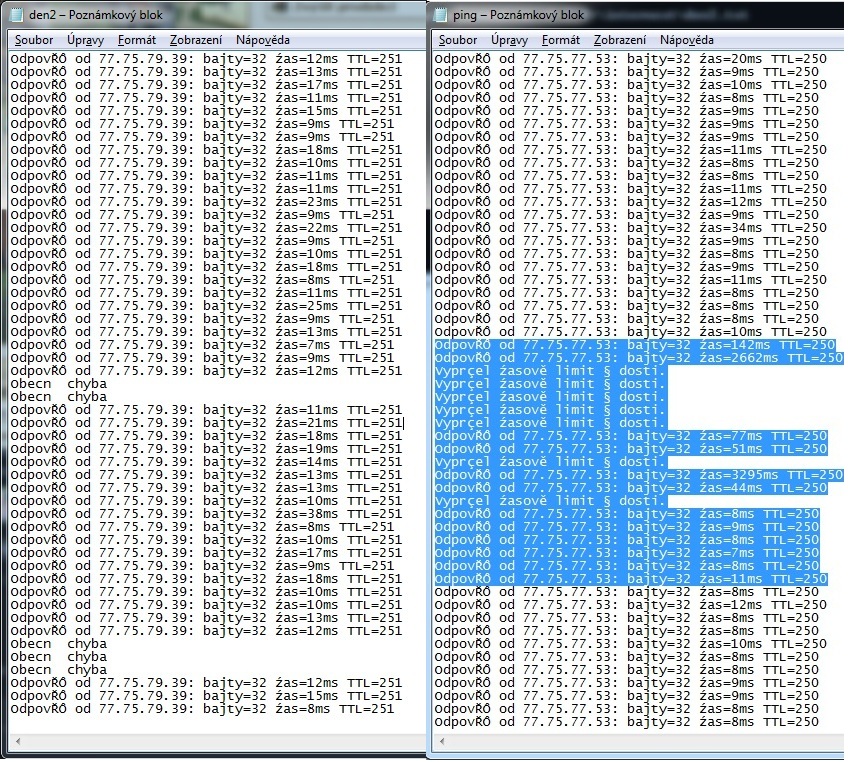Screen dimensions: 848x762
Task: Open the Úpravy menu in ping window
Action: (x=509, y=40)
